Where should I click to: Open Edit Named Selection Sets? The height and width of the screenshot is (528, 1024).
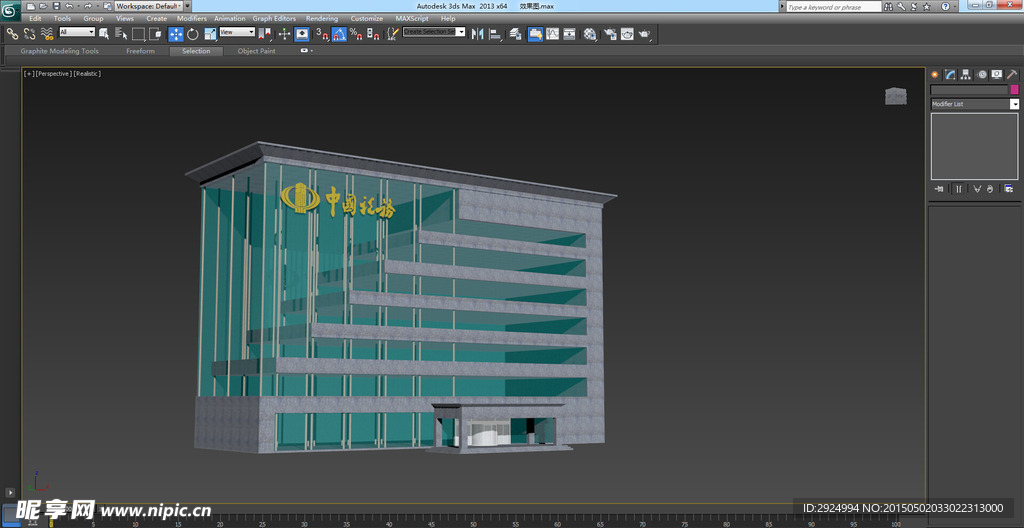[x=392, y=34]
